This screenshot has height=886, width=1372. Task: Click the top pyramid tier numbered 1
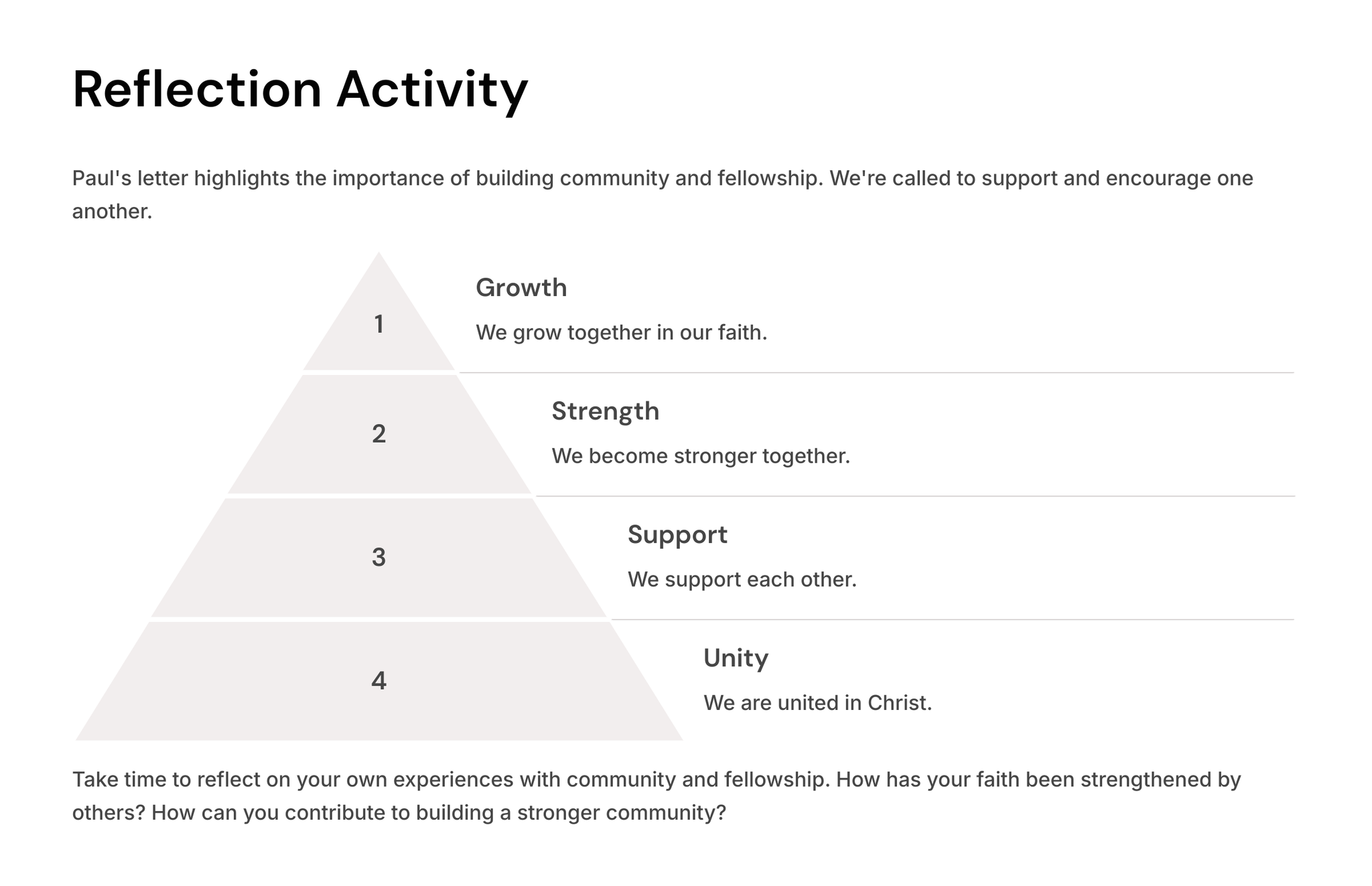point(379,325)
